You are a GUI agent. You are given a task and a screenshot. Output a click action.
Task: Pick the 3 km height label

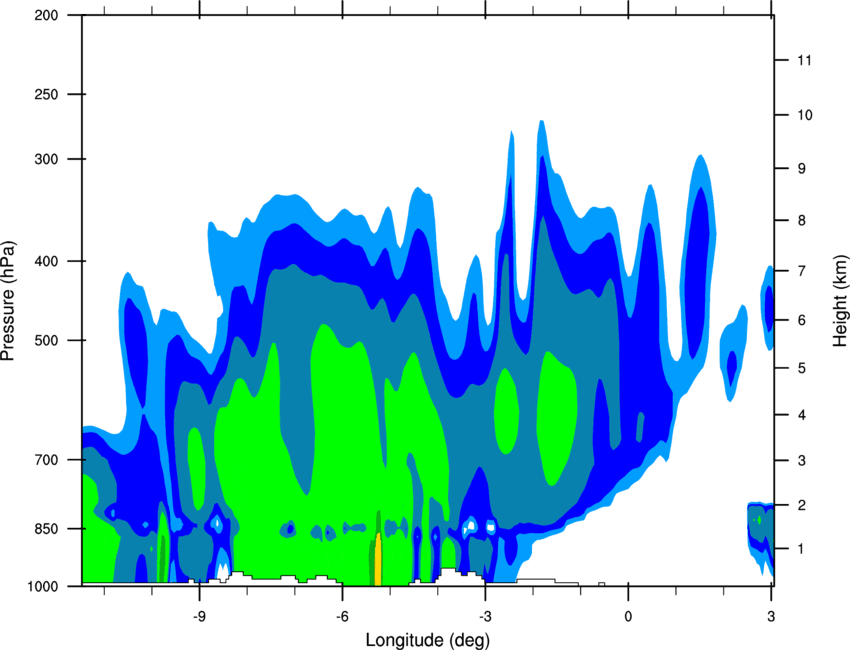[x=802, y=461]
